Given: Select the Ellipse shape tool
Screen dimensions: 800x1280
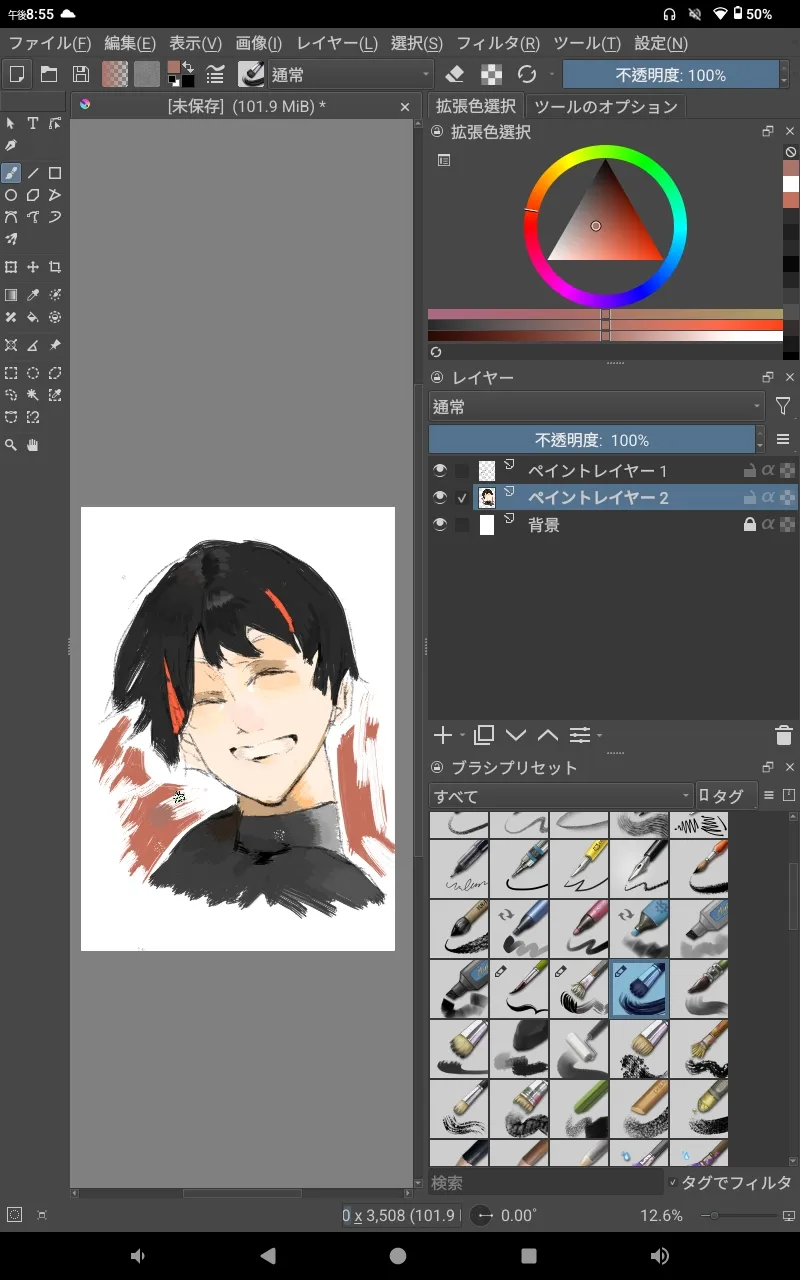Looking at the screenshot, I should click(x=11, y=195).
